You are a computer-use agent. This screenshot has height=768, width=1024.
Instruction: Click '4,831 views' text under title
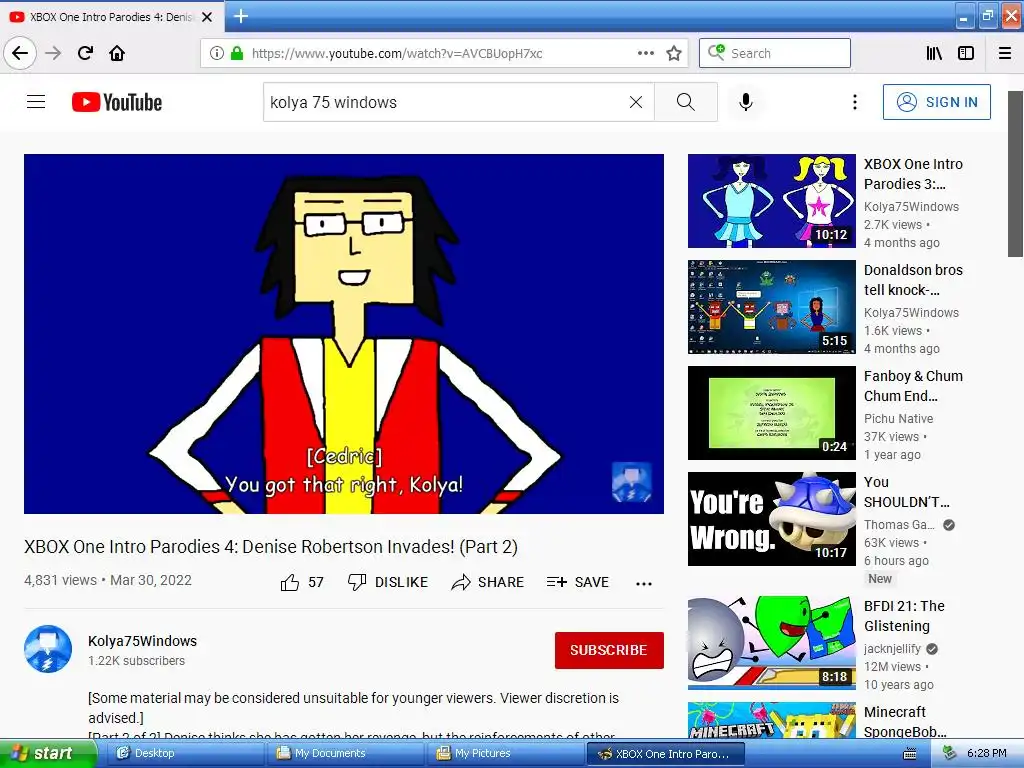click(x=60, y=580)
